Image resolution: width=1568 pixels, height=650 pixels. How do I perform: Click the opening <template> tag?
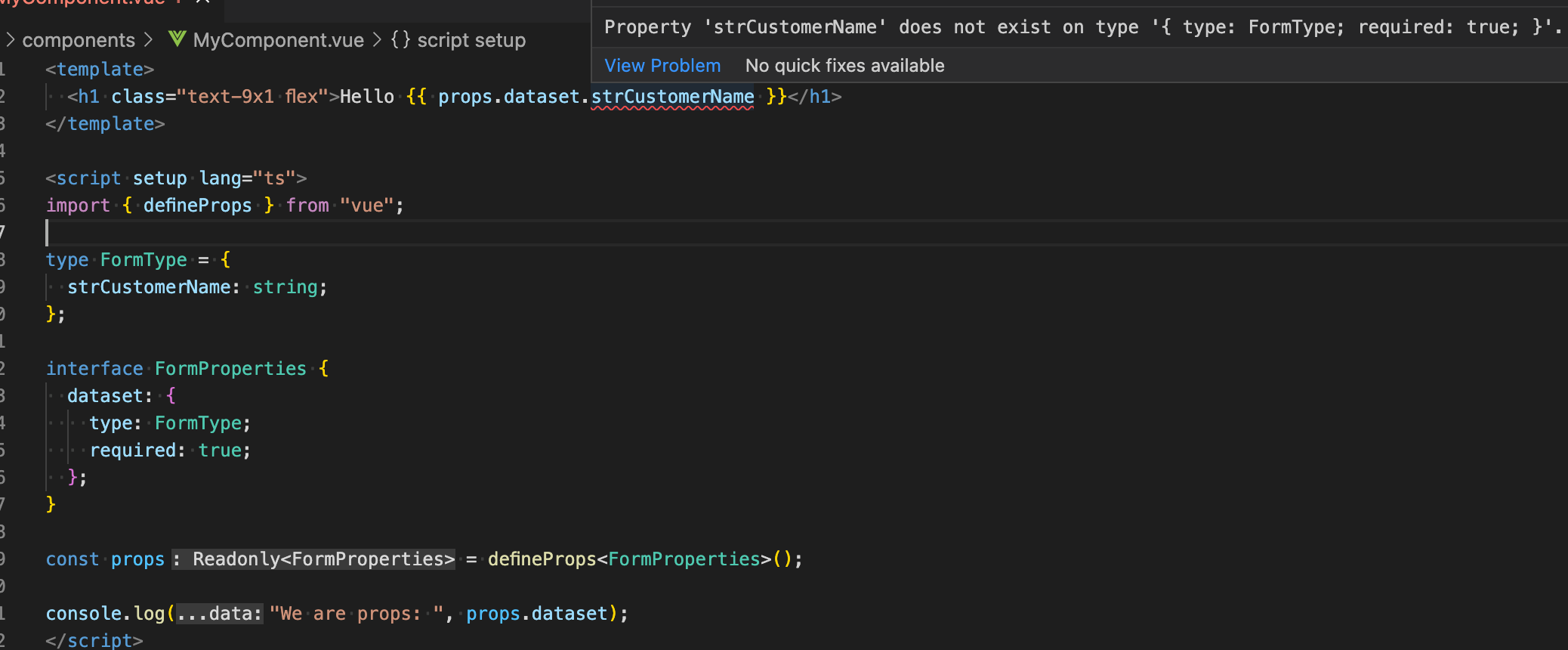[x=100, y=70]
